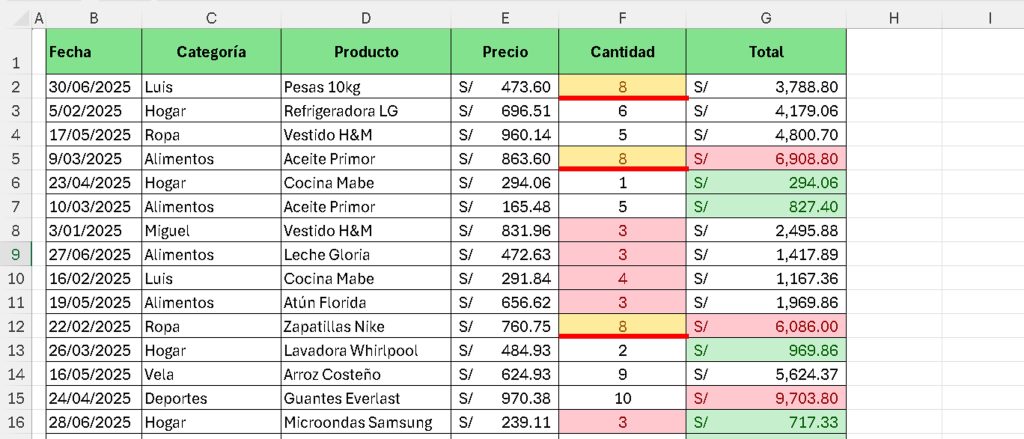Select the Zapatillas Nike product cell
Image resolution: width=1024 pixels, height=439 pixels.
coord(366,326)
